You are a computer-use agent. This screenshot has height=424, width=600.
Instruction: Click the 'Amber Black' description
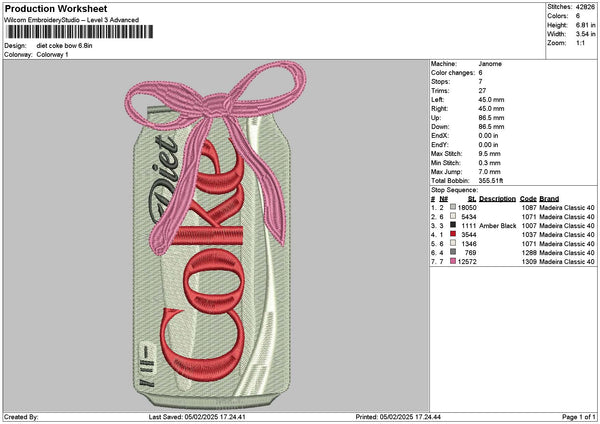tap(498, 226)
